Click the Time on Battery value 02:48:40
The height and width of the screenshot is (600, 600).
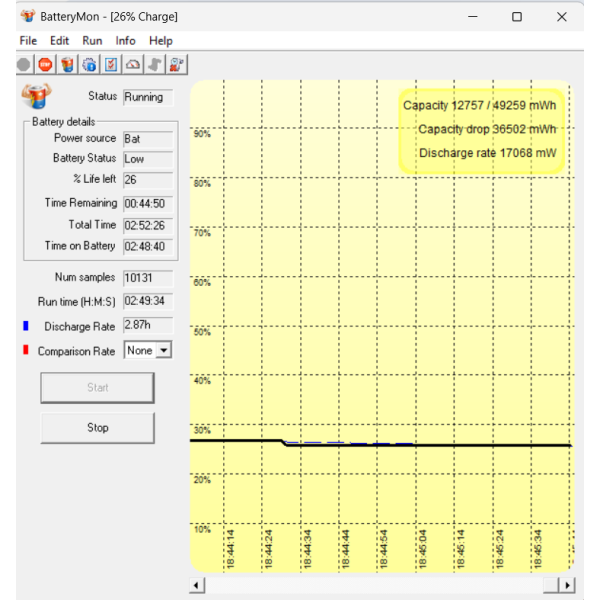pos(148,246)
